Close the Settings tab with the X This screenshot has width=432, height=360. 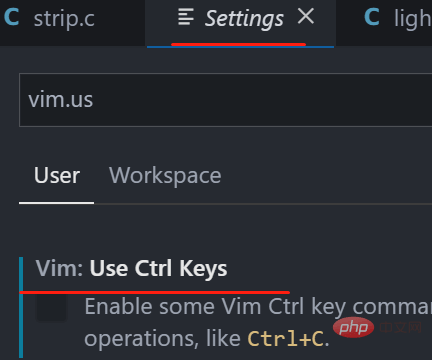pyautogui.click(x=306, y=16)
